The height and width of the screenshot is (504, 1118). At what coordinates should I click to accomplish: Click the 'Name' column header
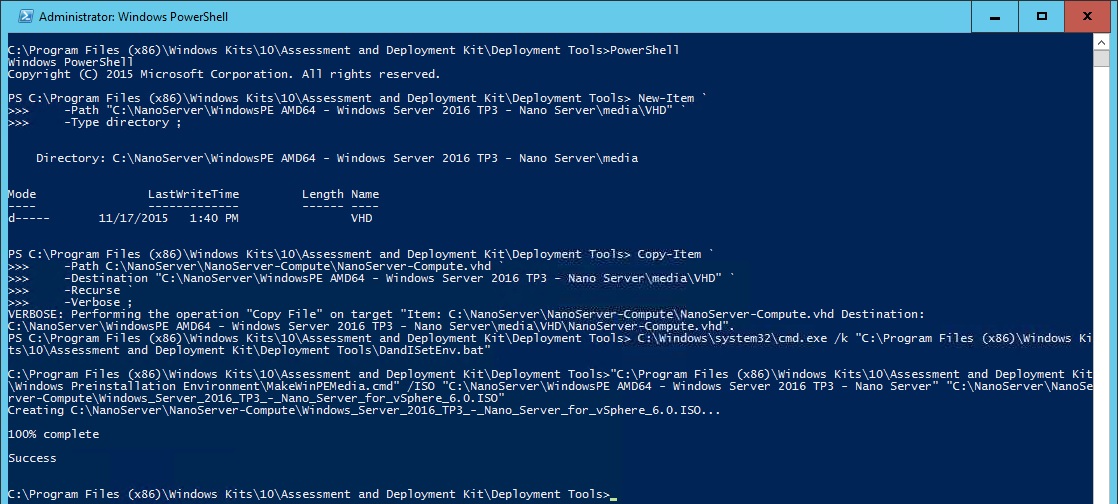pos(365,194)
